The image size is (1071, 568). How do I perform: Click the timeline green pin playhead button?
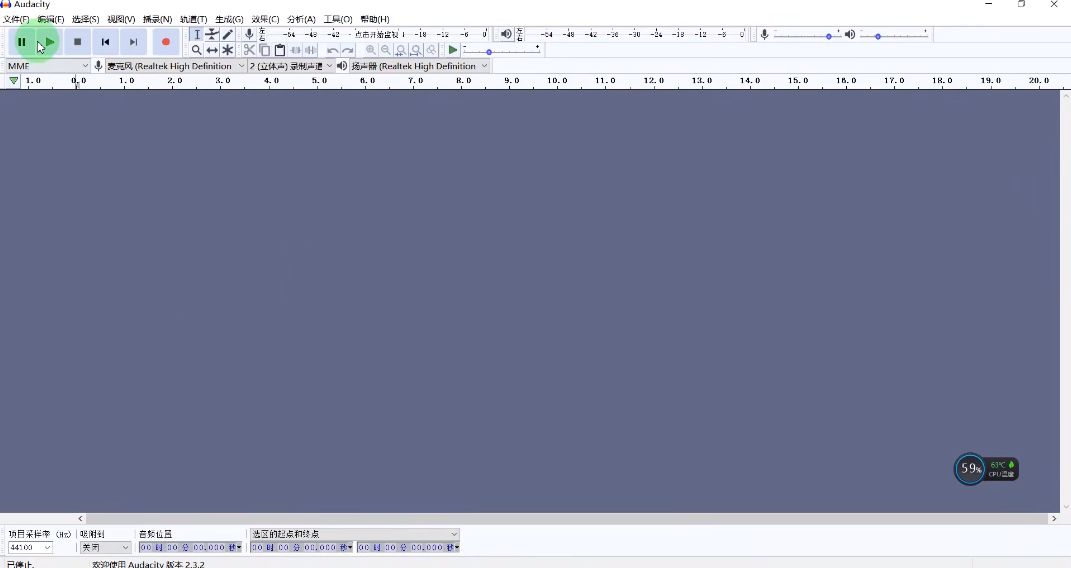pos(14,81)
